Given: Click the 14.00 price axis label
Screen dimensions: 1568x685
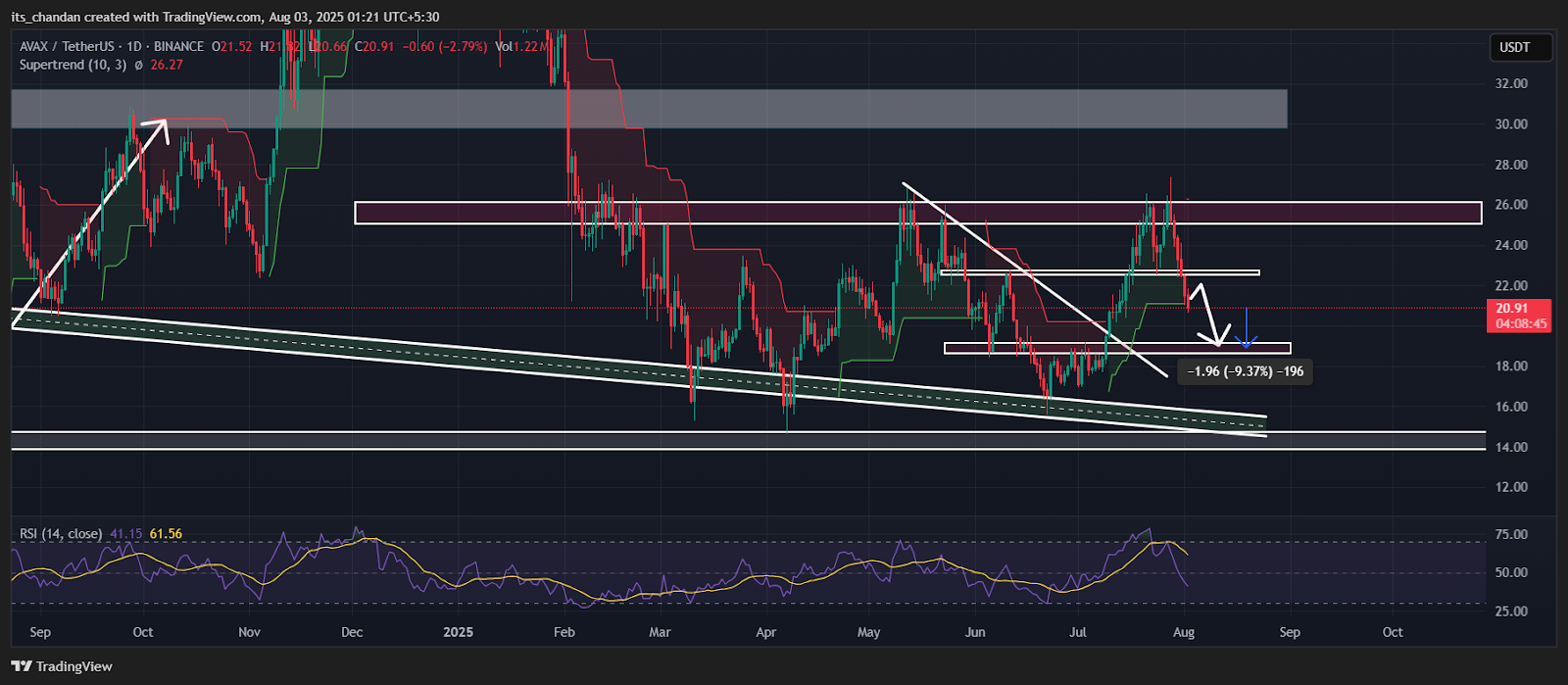Looking at the screenshot, I should (x=1511, y=447).
